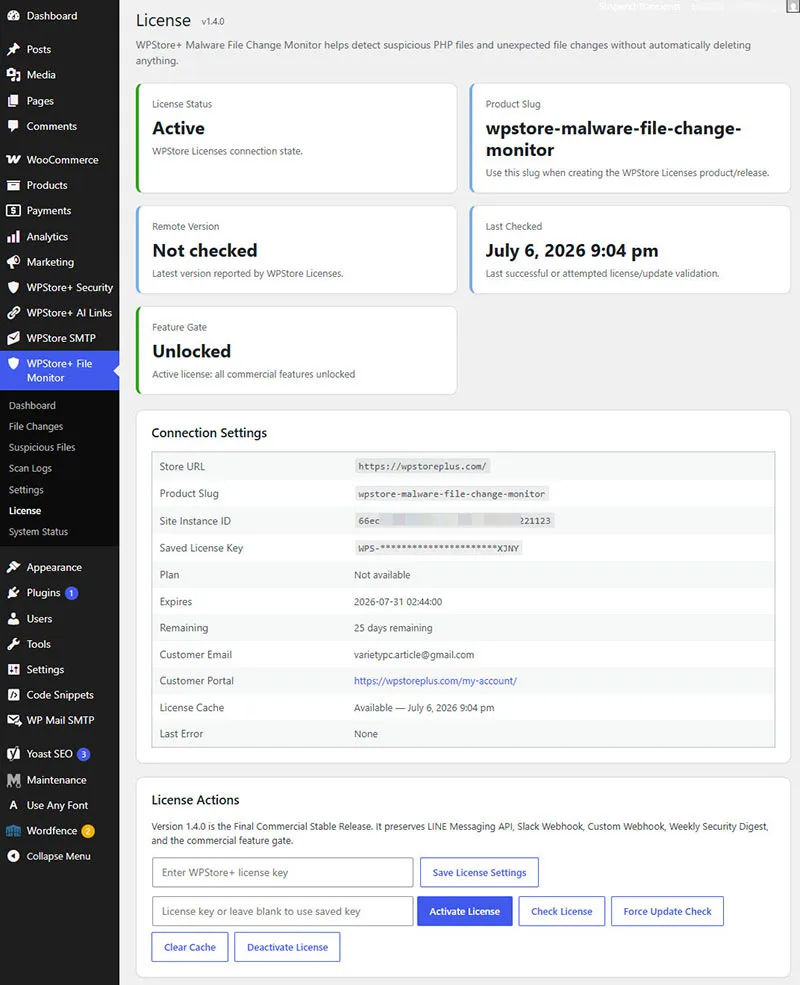The image size is (800, 985).
Task: Click the Tools wrench icon
Action: [13, 644]
